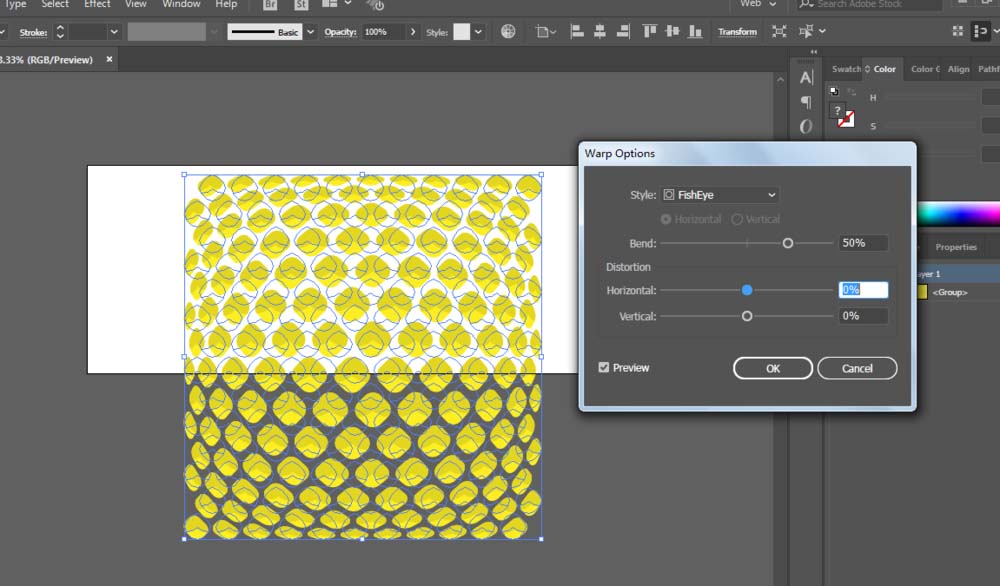The height and width of the screenshot is (586, 1000).
Task: Open the Window menu
Action: [x=181, y=5]
